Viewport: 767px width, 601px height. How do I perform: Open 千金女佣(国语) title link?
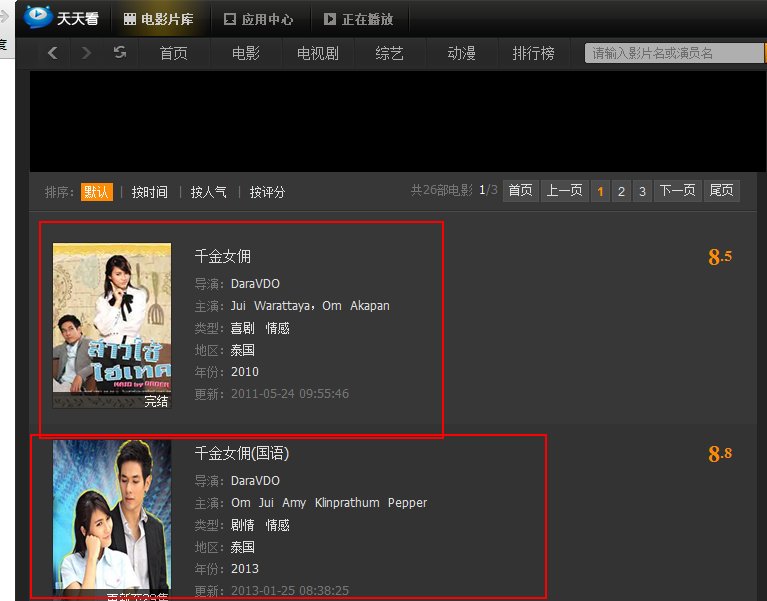(x=241, y=454)
